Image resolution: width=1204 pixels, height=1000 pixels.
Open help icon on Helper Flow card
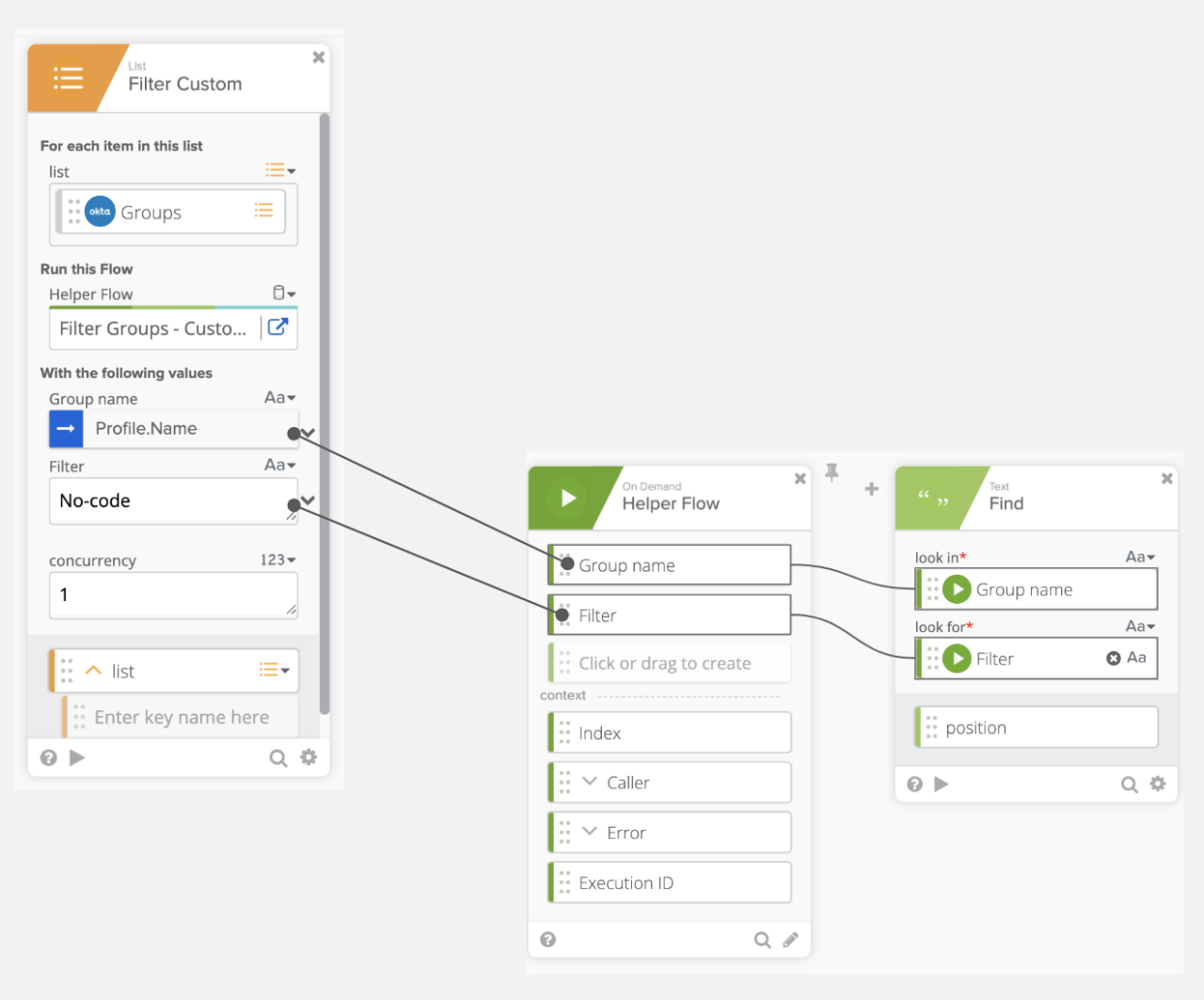(548, 939)
